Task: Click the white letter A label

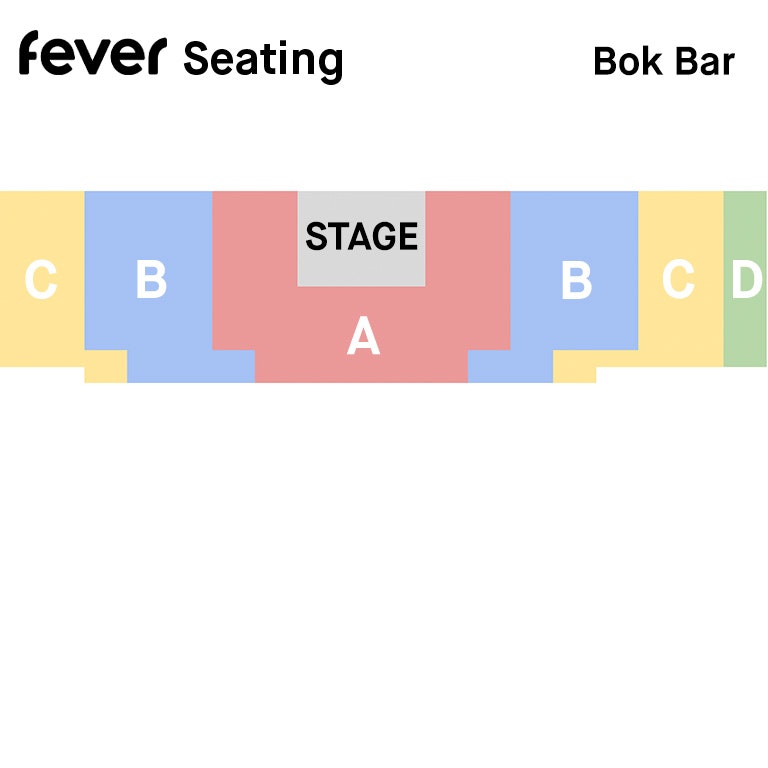Action: 363,337
